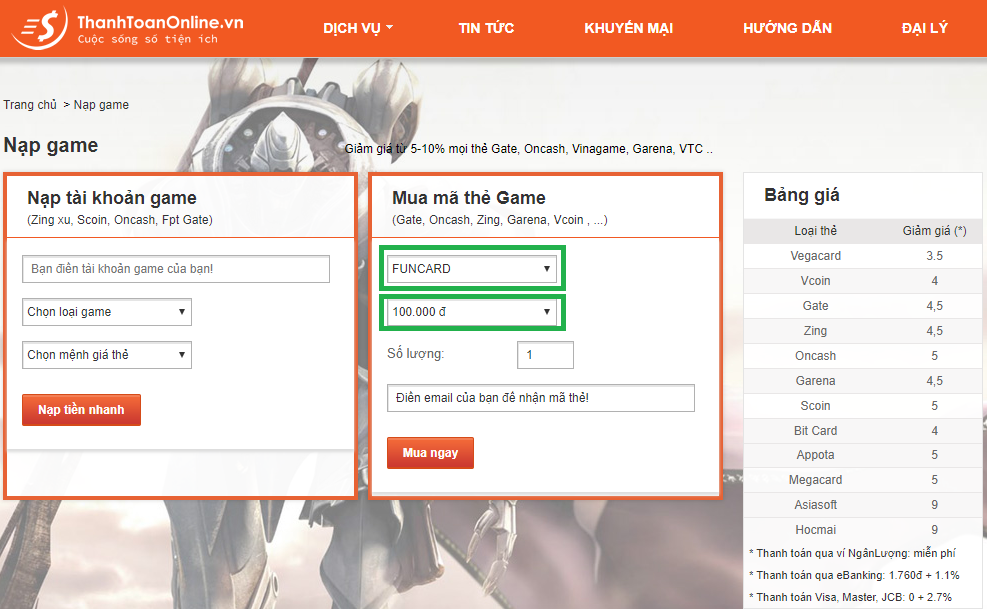
Task: Click the Oncash row in price table
Action: (862, 356)
